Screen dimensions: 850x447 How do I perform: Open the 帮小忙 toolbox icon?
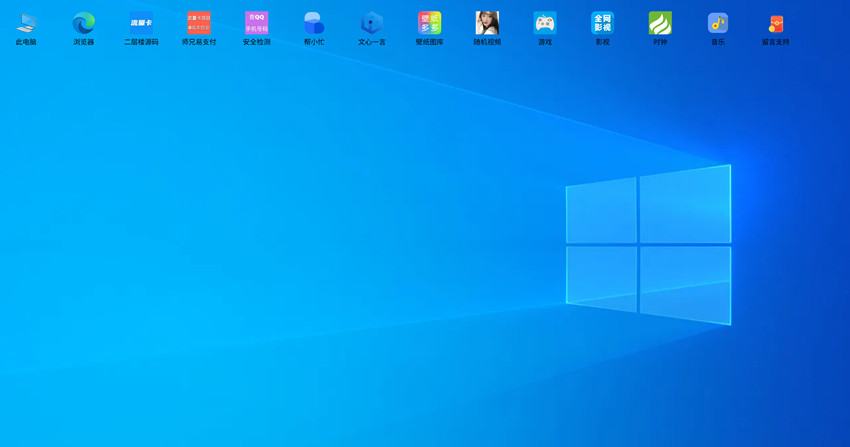pos(314,23)
